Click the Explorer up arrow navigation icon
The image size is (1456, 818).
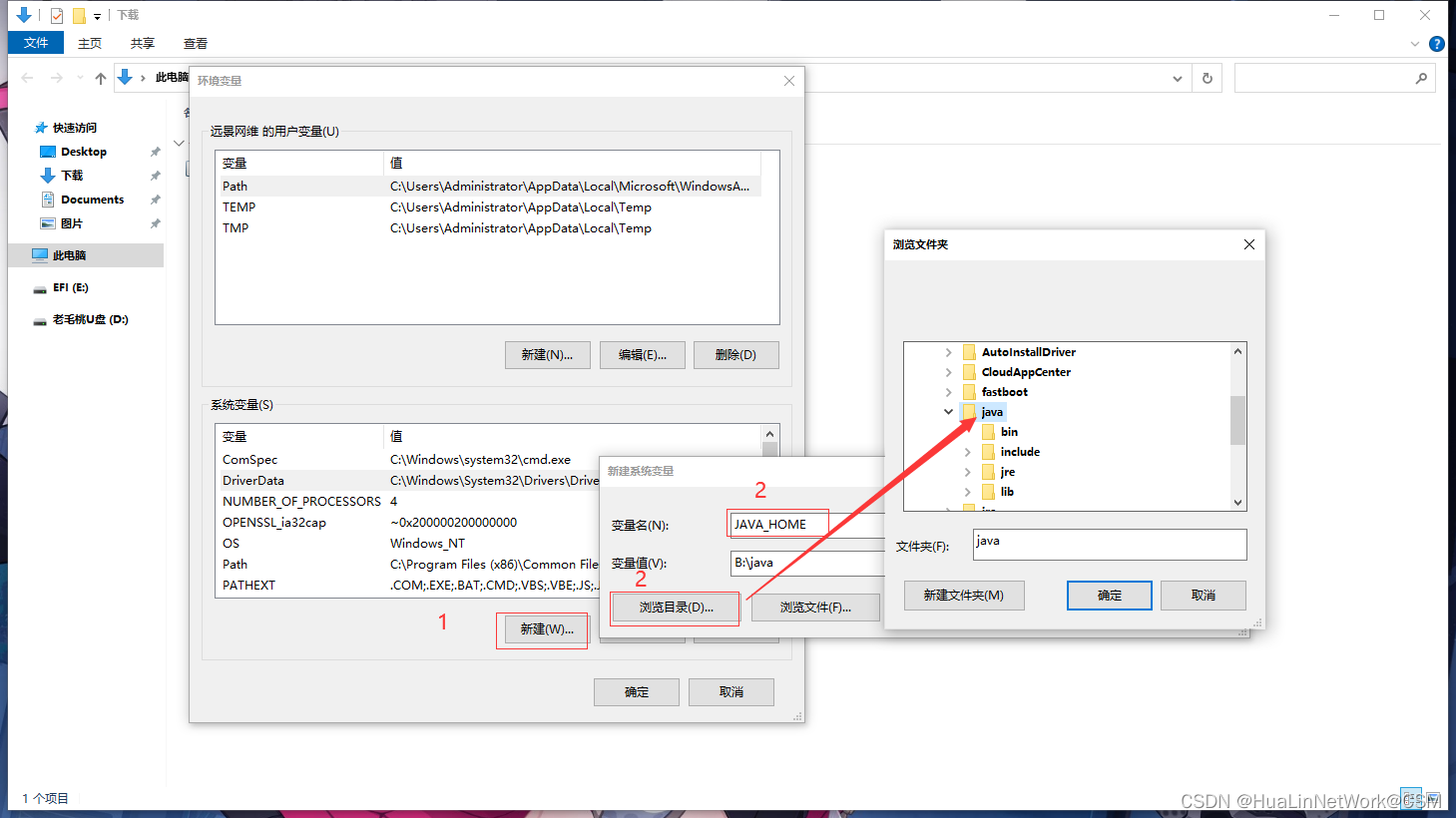pyautogui.click(x=100, y=78)
